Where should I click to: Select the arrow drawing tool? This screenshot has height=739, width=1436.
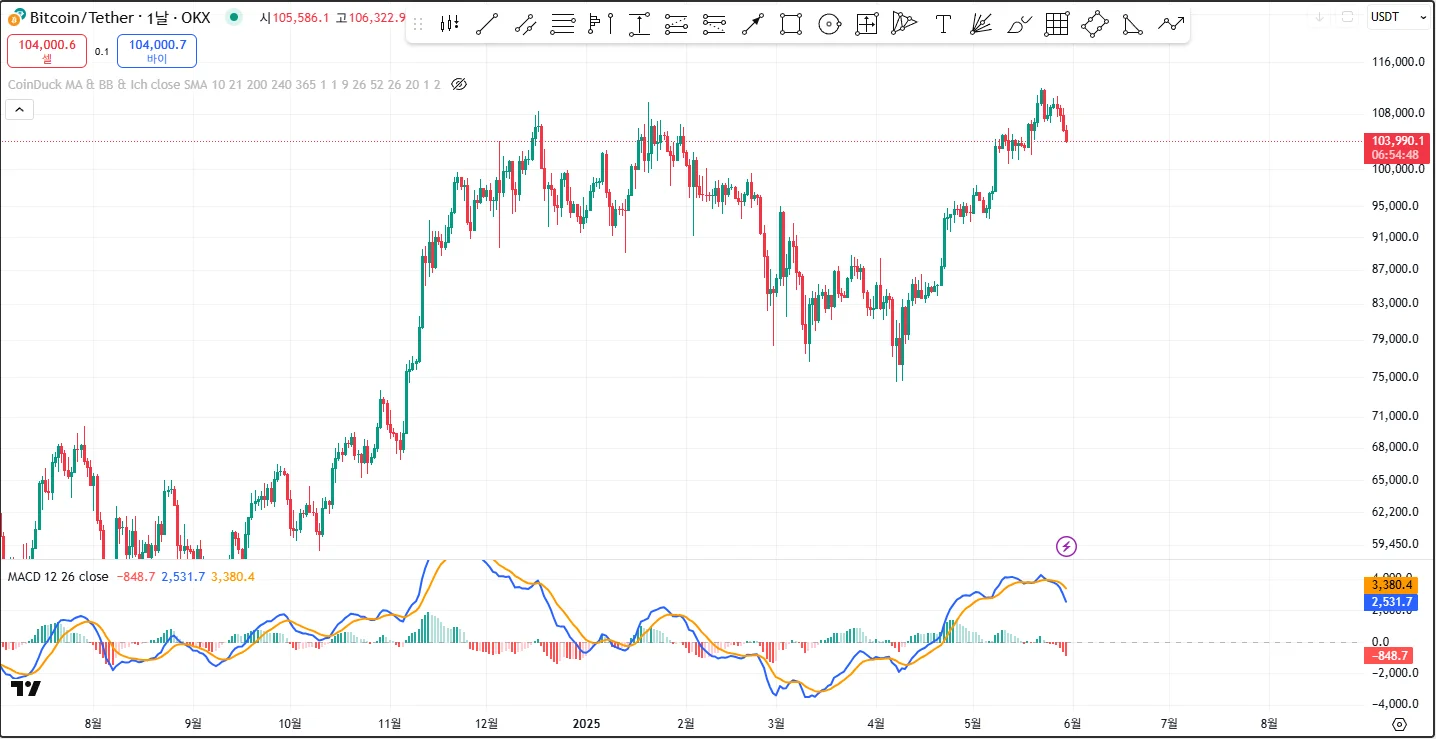point(752,25)
